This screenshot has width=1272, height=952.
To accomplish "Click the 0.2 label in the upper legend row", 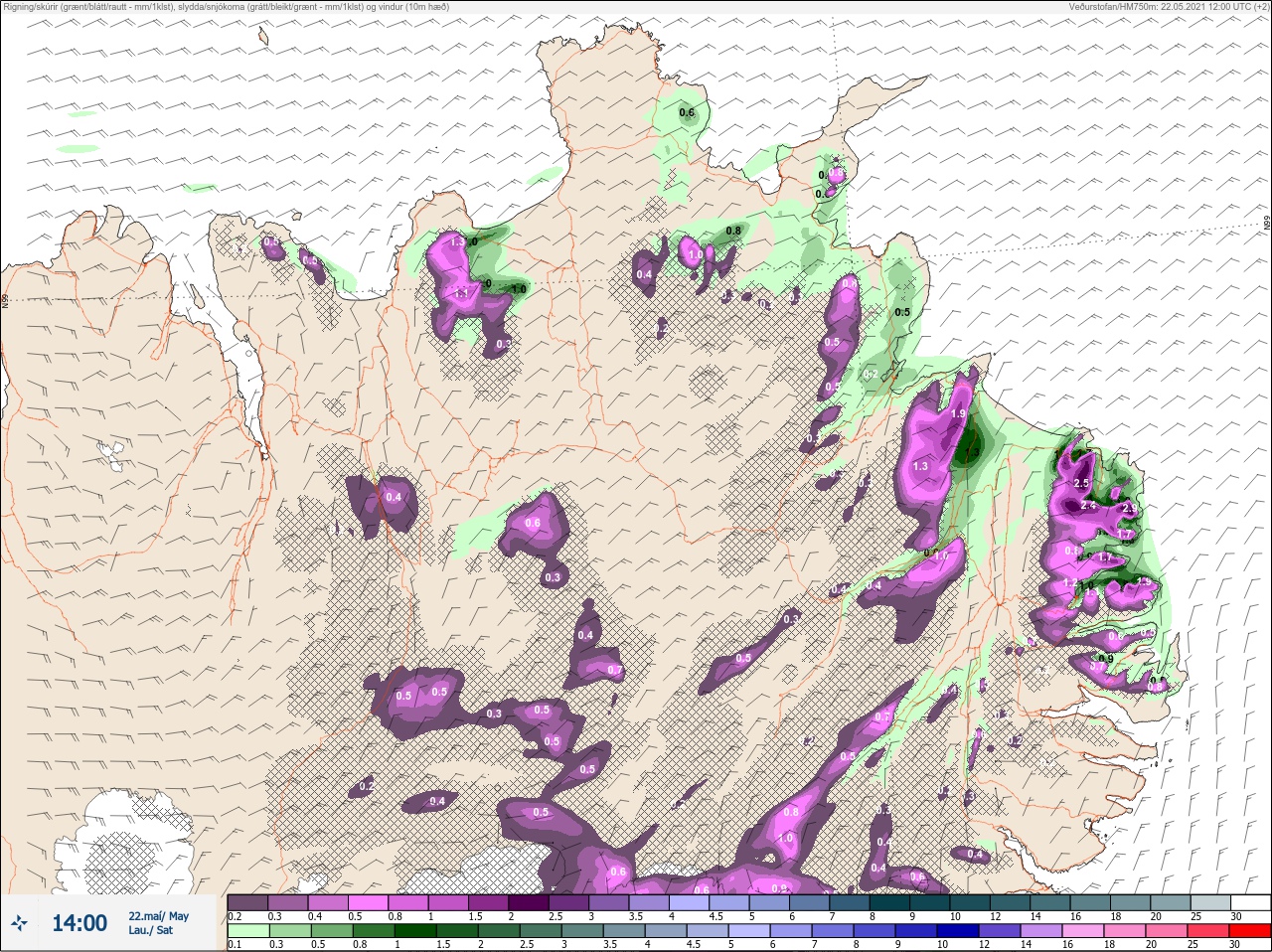I will (235, 916).
